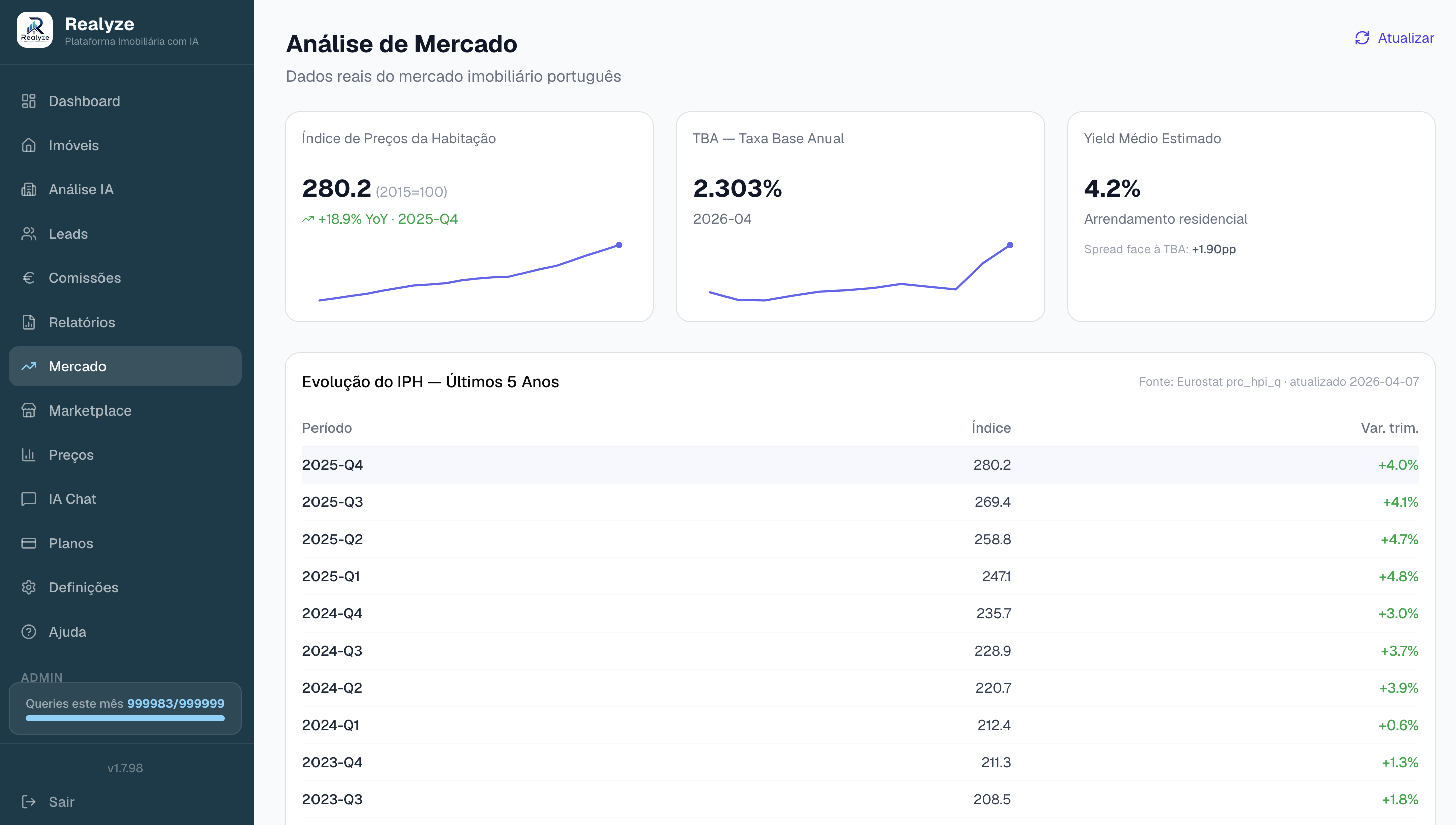Image resolution: width=1456 pixels, height=825 pixels.
Task: Click the Yield Médio Estimado card title
Action: [1153, 138]
